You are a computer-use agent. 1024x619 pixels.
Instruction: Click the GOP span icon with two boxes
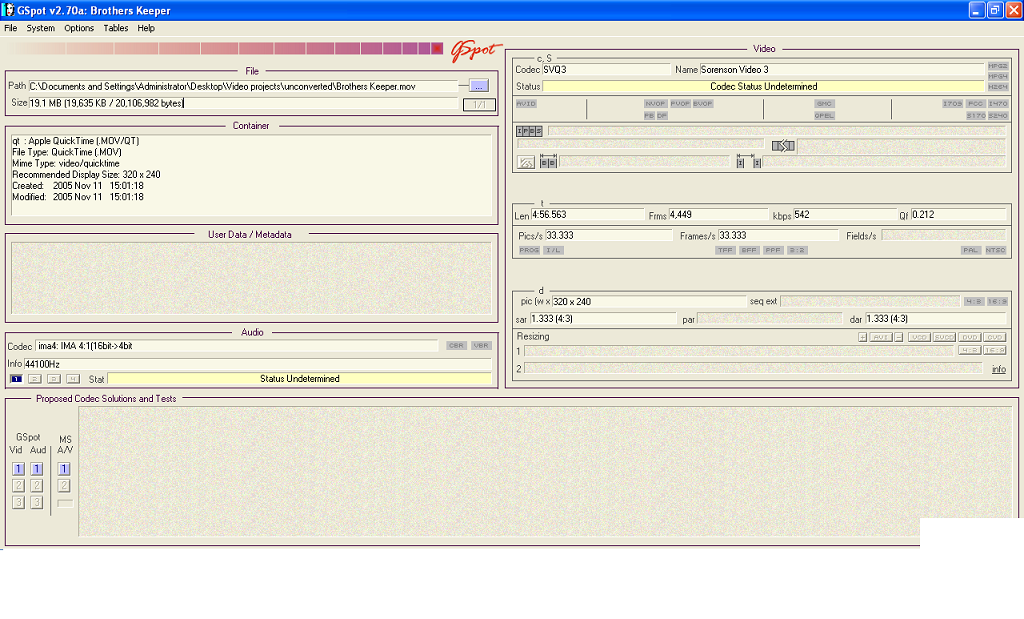(548, 162)
